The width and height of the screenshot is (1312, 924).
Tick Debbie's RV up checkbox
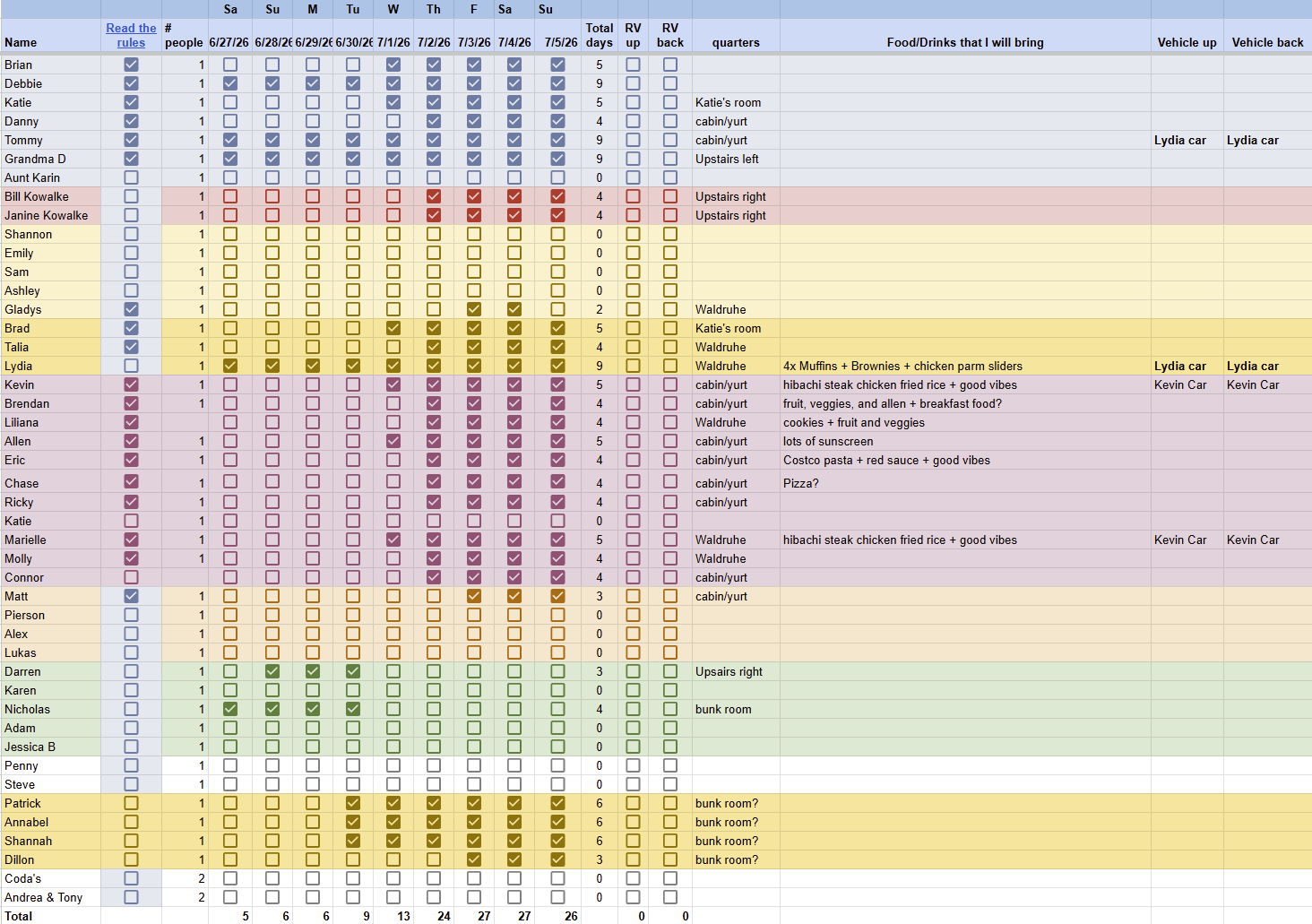634,83
